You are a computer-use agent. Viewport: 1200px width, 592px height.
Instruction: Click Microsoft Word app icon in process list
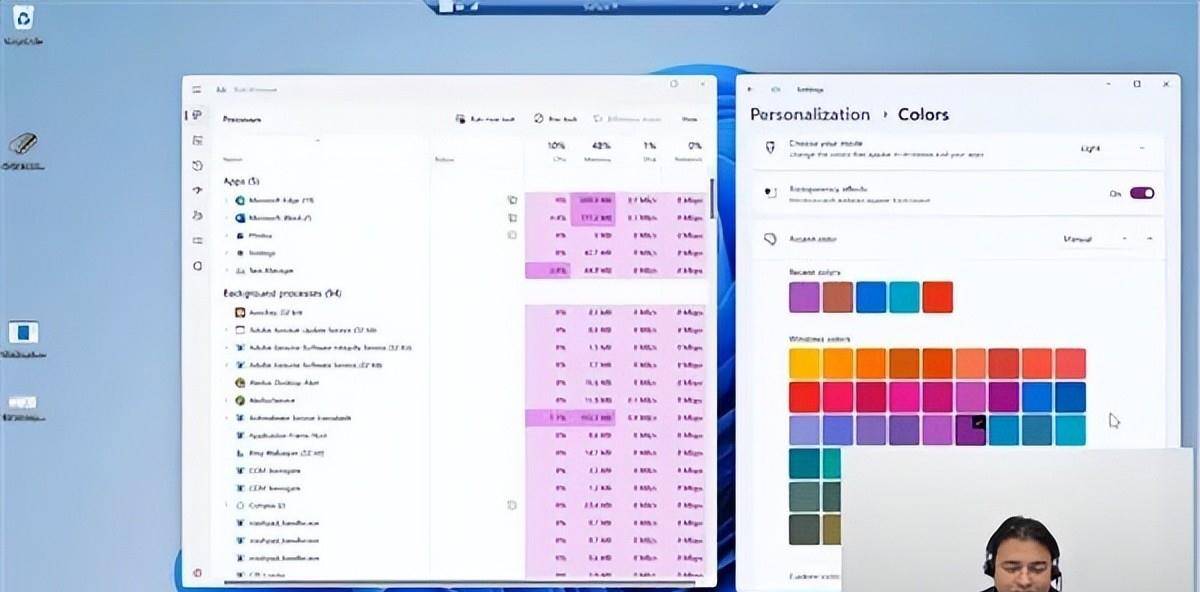(x=240, y=218)
